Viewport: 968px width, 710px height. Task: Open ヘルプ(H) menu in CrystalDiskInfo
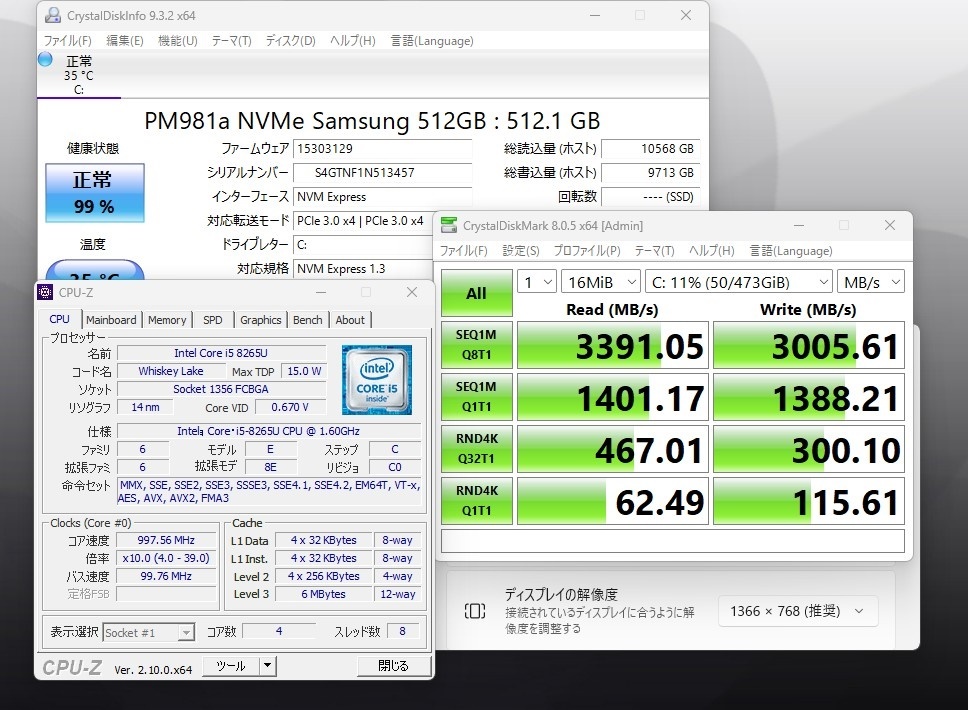click(x=353, y=41)
